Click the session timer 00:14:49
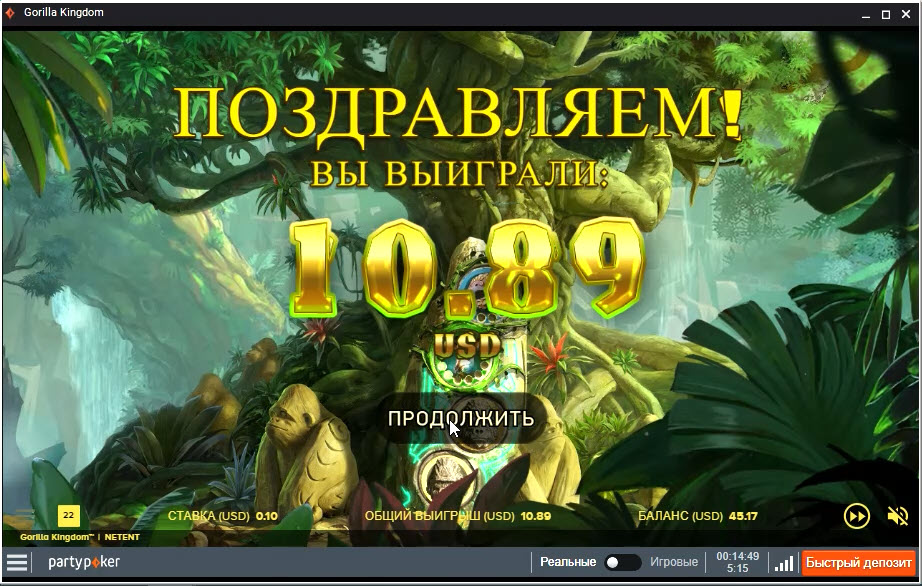 pos(737,556)
